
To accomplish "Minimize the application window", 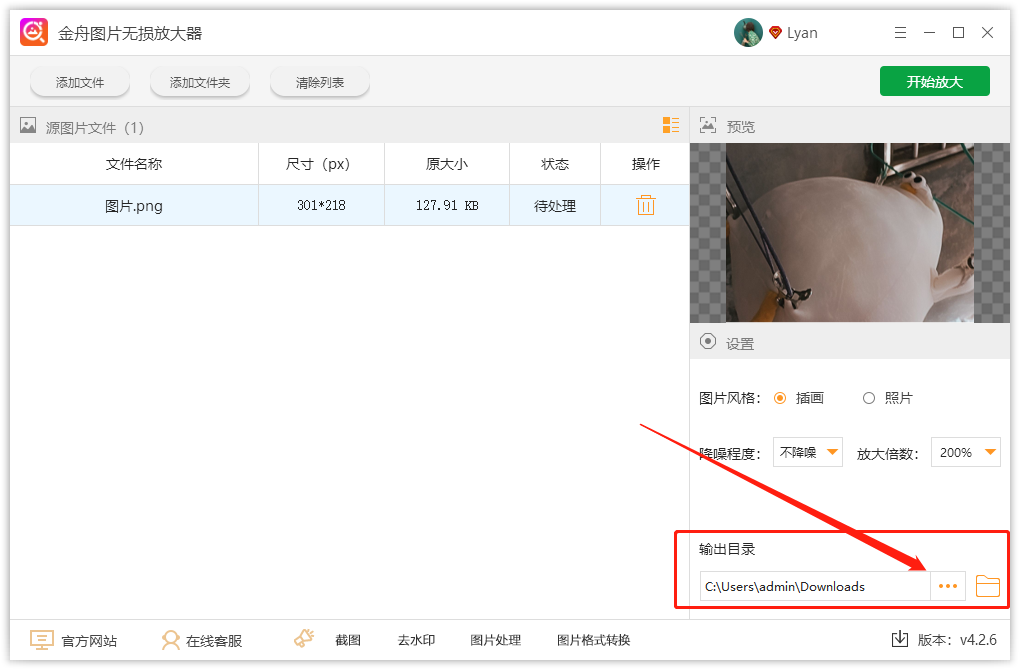I will (x=930, y=33).
